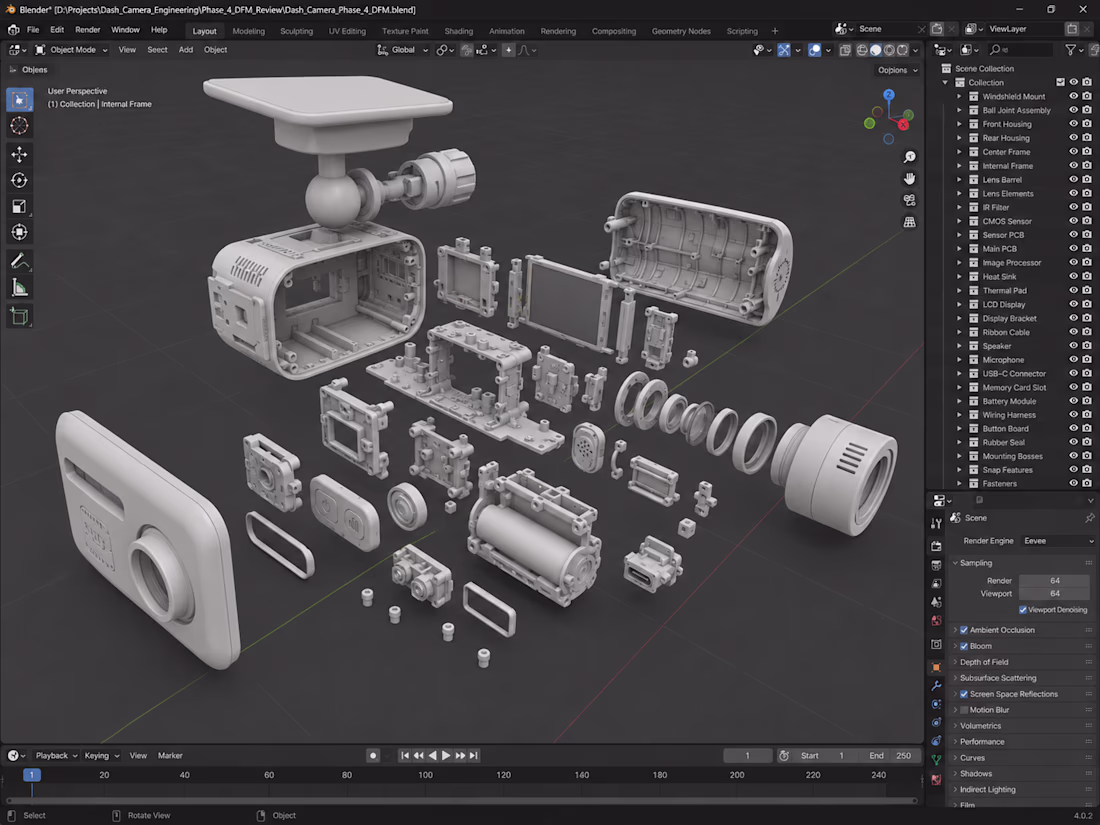Expand the Volumetrics panel
Image resolution: width=1100 pixels, height=825 pixels.
click(x=980, y=726)
